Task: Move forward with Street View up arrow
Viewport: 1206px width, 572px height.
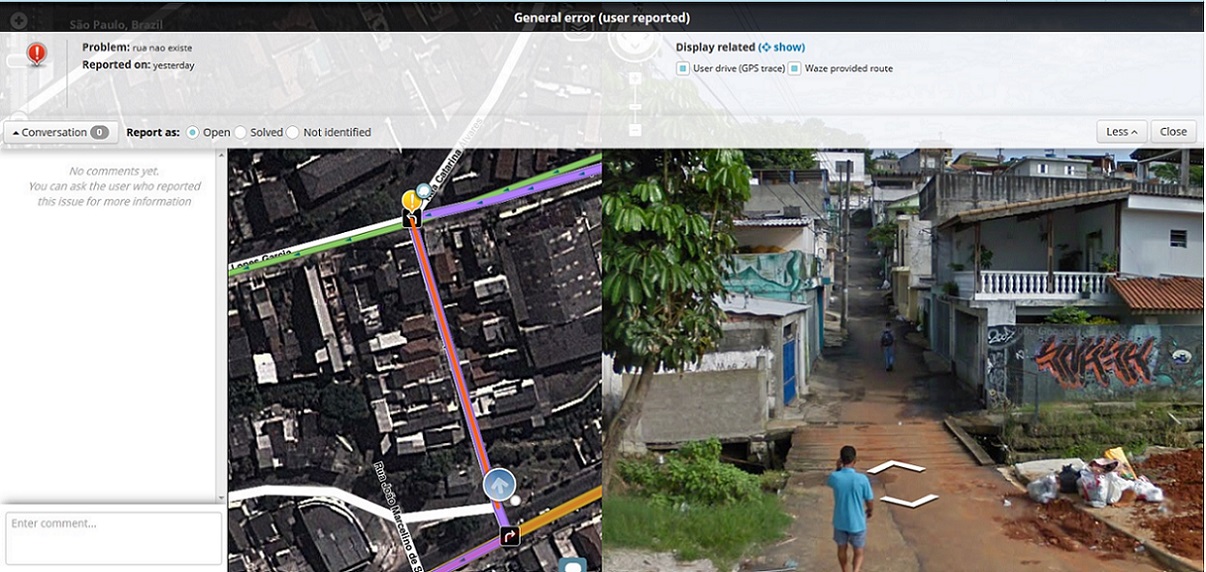Action: point(894,467)
